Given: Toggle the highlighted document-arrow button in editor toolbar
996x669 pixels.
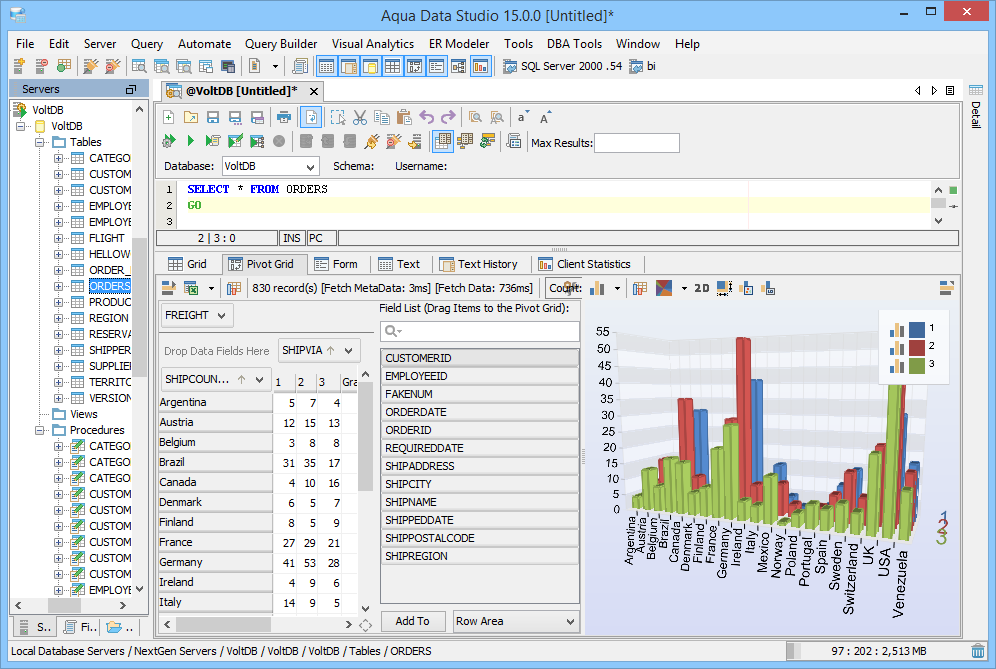Looking at the screenshot, I should pyautogui.click(x=311, y=118).
